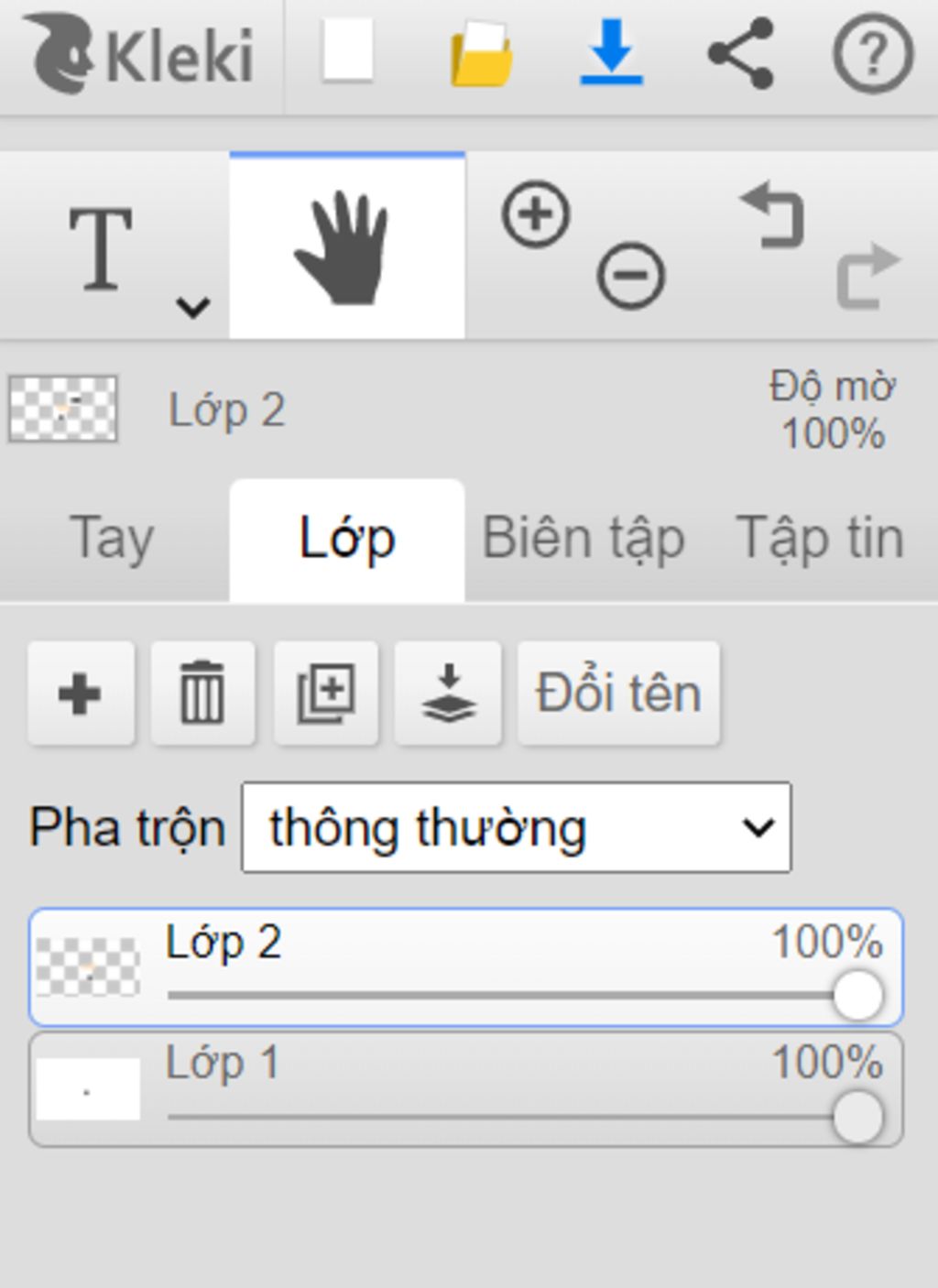Open the folder import icon
Viewport: 938px width, 1288px height.
(x=481, y=53)
